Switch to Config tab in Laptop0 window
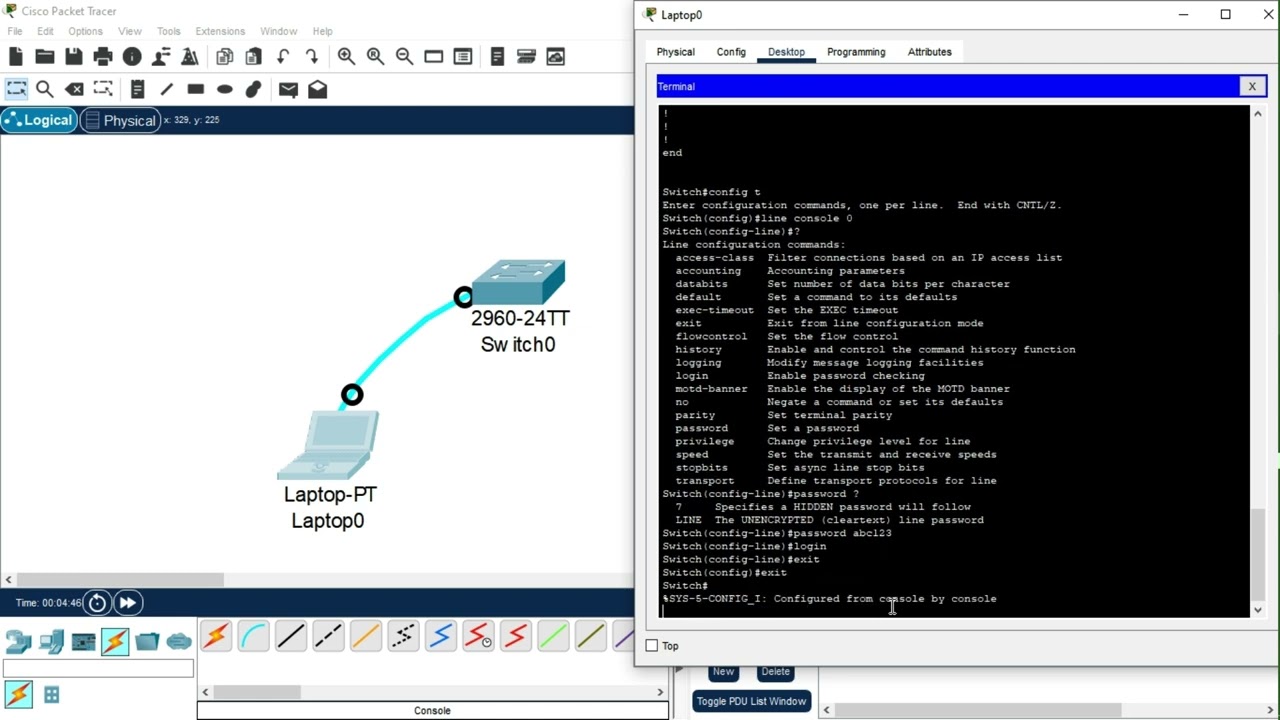1280x720 pixels. (x=731, y=52)
